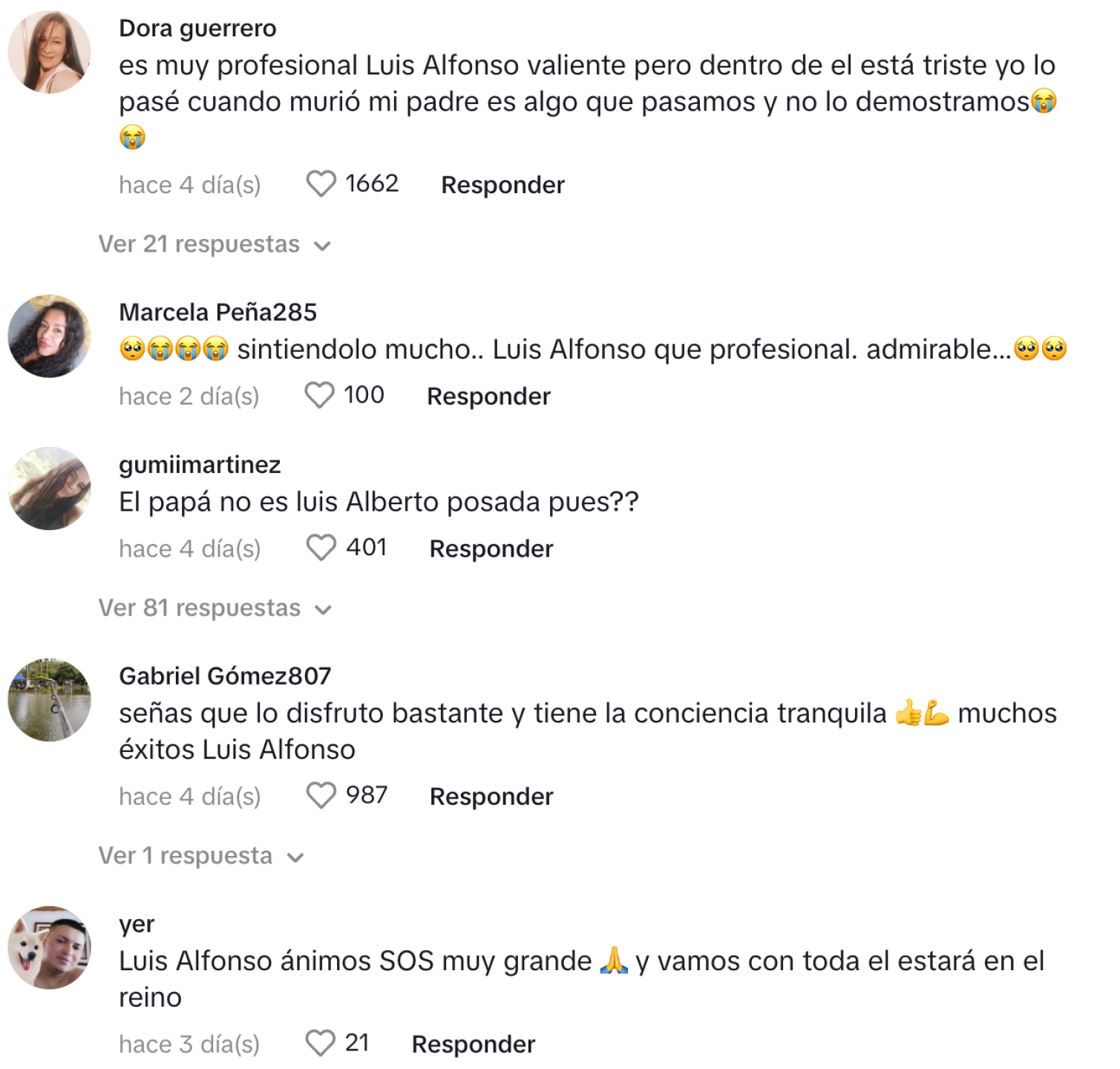Expand Ver 1 respuesta

point(201,856)
